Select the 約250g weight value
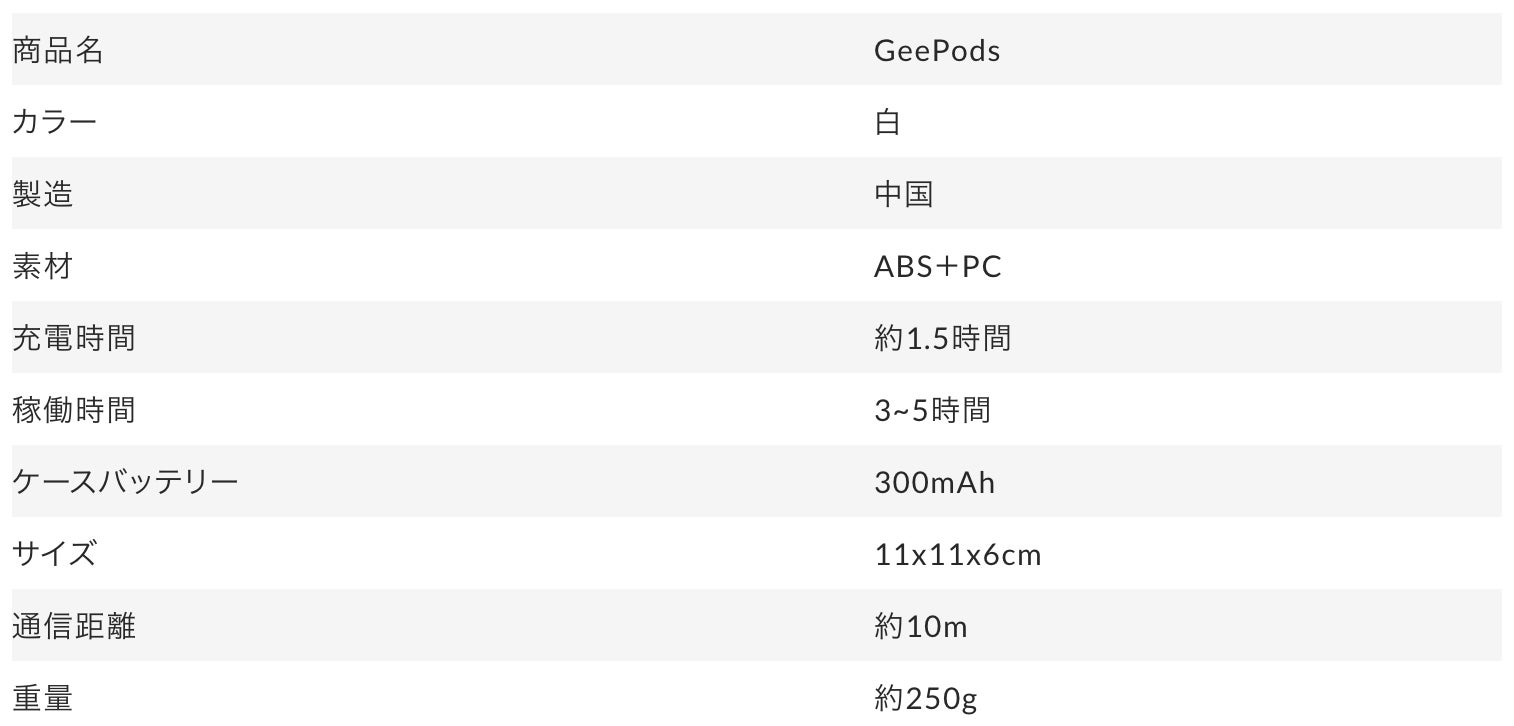 pyautogui.click(x=925, y=698)
